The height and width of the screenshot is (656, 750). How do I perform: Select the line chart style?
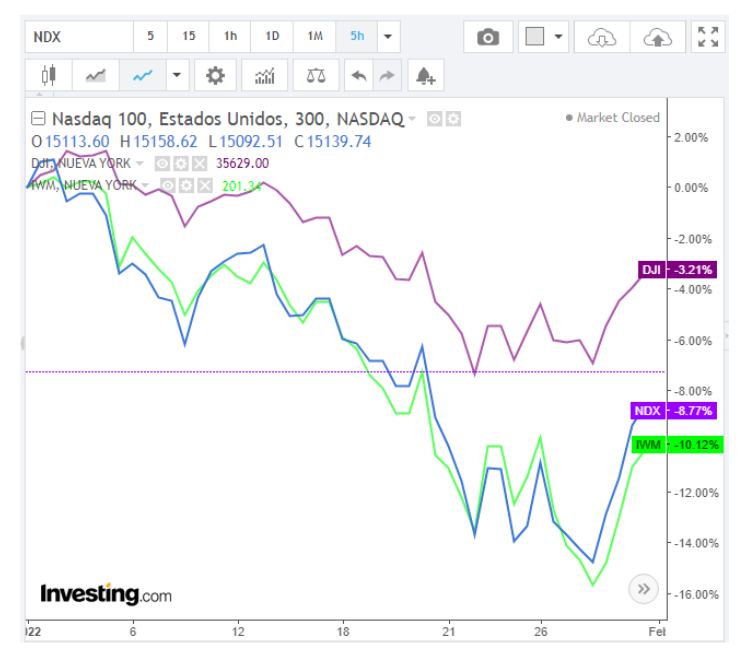point(143,75)
